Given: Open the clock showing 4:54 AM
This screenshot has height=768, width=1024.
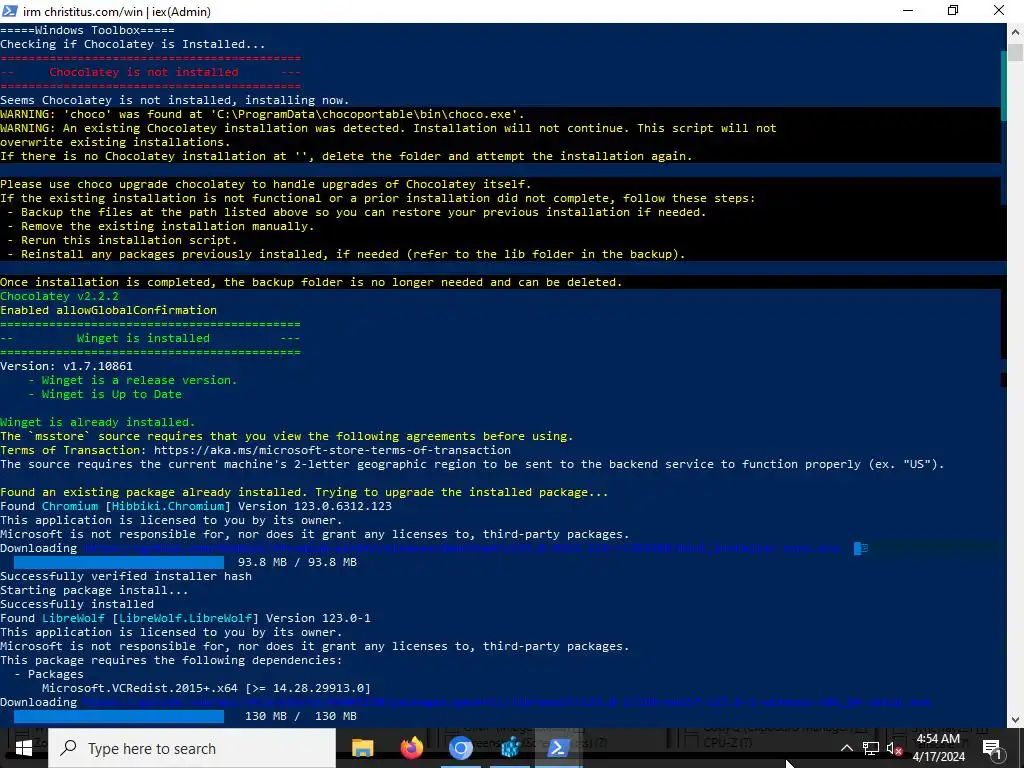Looking at the screenshot, I should click(938, 748).
